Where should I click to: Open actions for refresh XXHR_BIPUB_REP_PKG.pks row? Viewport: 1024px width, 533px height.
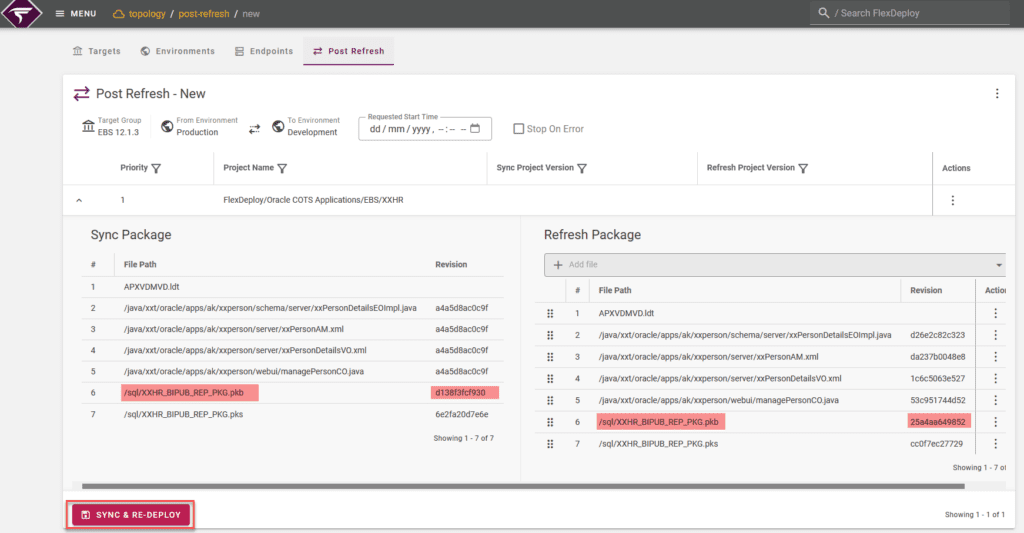pos(995,444)
